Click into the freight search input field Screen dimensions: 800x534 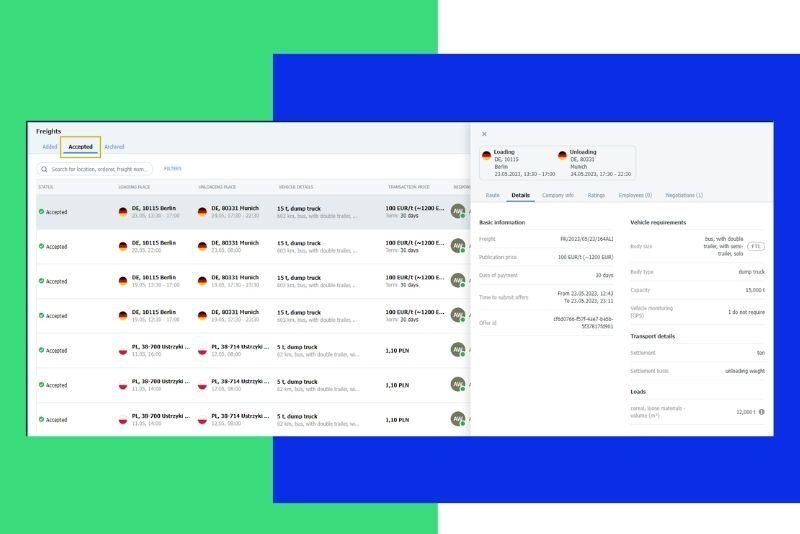[x=100, y=169]
